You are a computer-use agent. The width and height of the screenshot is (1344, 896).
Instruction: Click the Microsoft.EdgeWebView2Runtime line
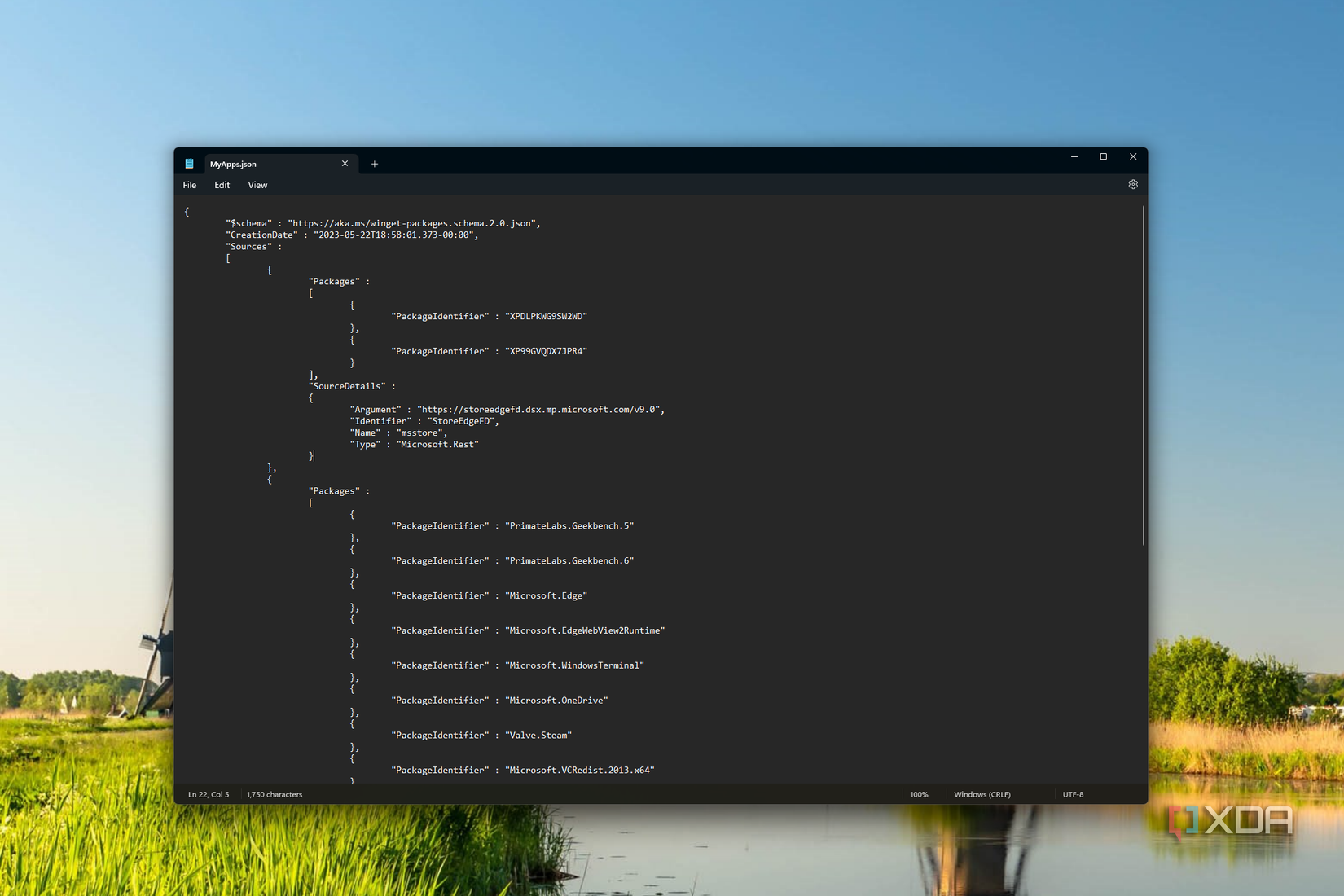(x=528, y=630)
